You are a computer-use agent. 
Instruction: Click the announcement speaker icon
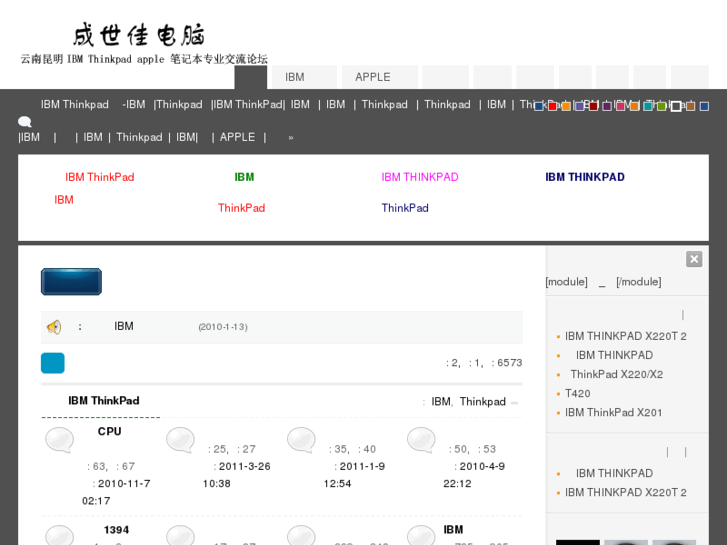pos(54,327)
